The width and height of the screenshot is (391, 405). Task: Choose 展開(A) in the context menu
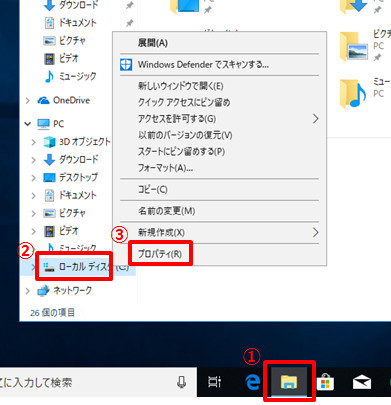point(219,43)
